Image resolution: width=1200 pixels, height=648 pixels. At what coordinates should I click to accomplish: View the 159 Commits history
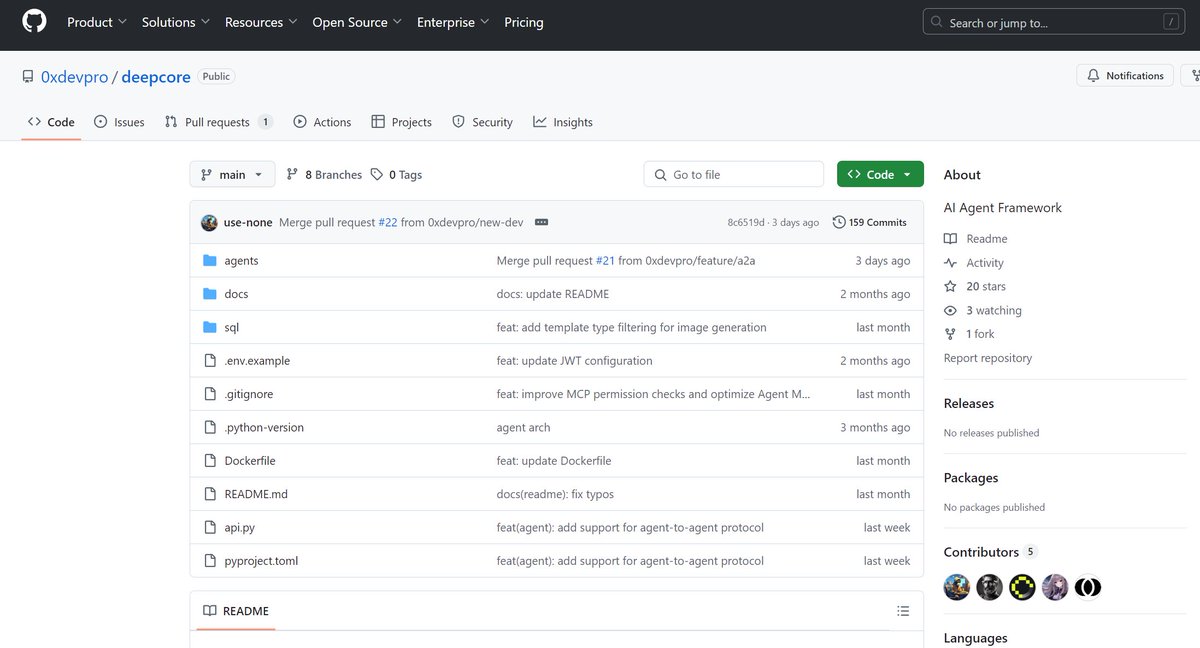point(870,222)
